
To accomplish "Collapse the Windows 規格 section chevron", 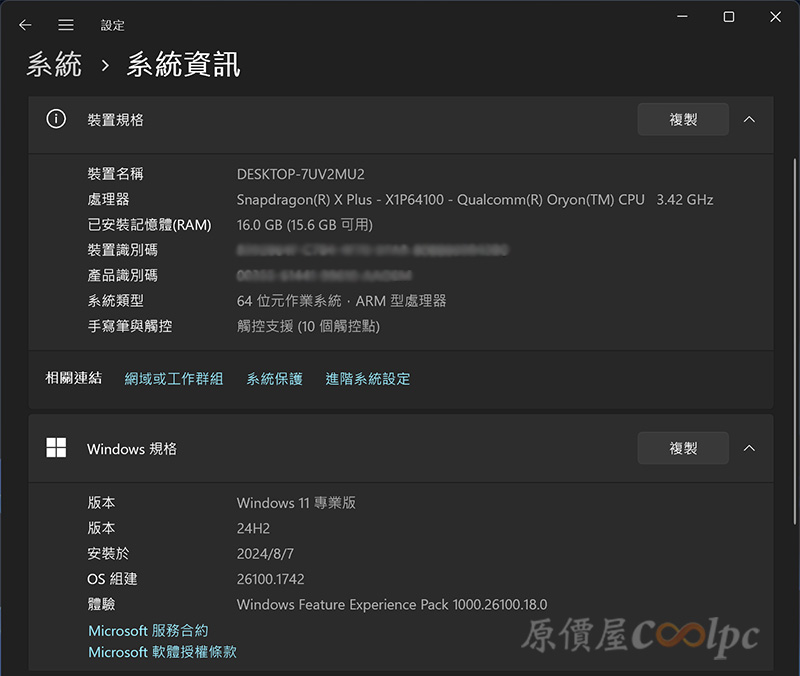I will (x=749, y=448).
